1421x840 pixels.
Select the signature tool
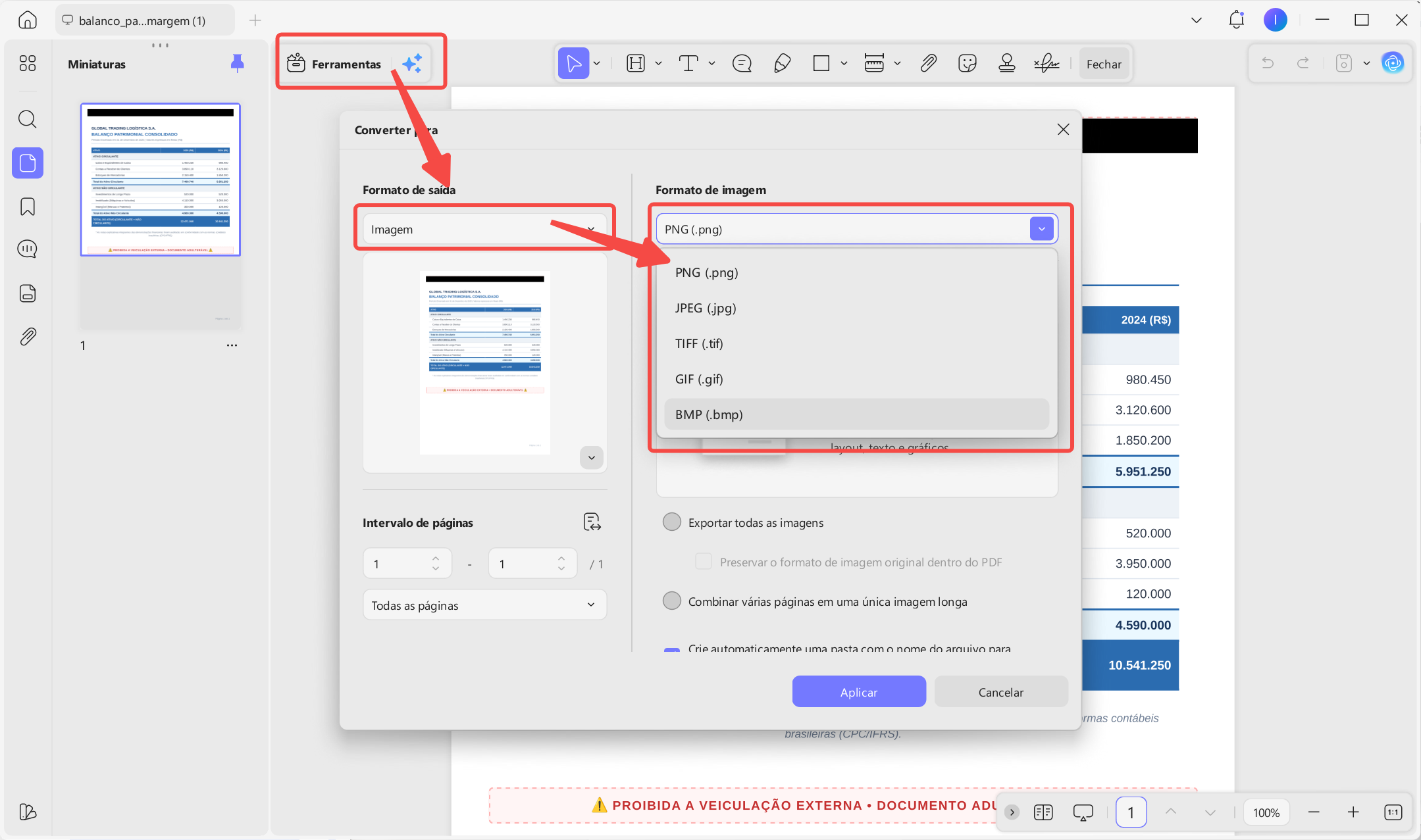point(1046,64)
